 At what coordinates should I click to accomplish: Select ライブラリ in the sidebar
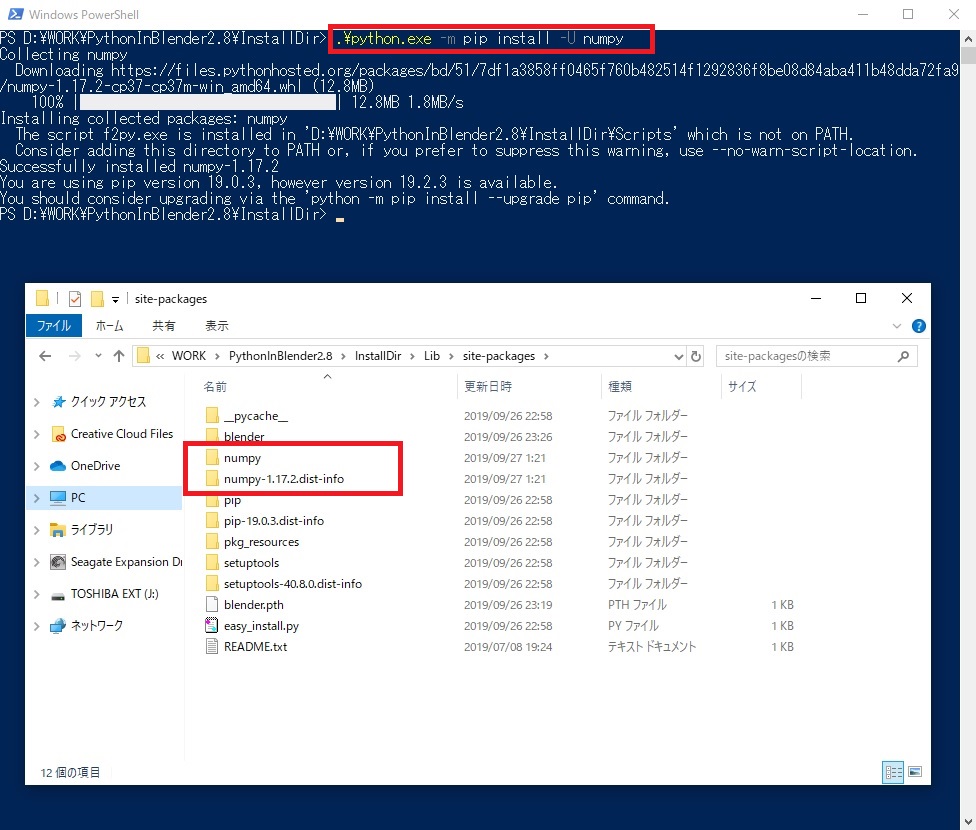(x=92, y=529)
